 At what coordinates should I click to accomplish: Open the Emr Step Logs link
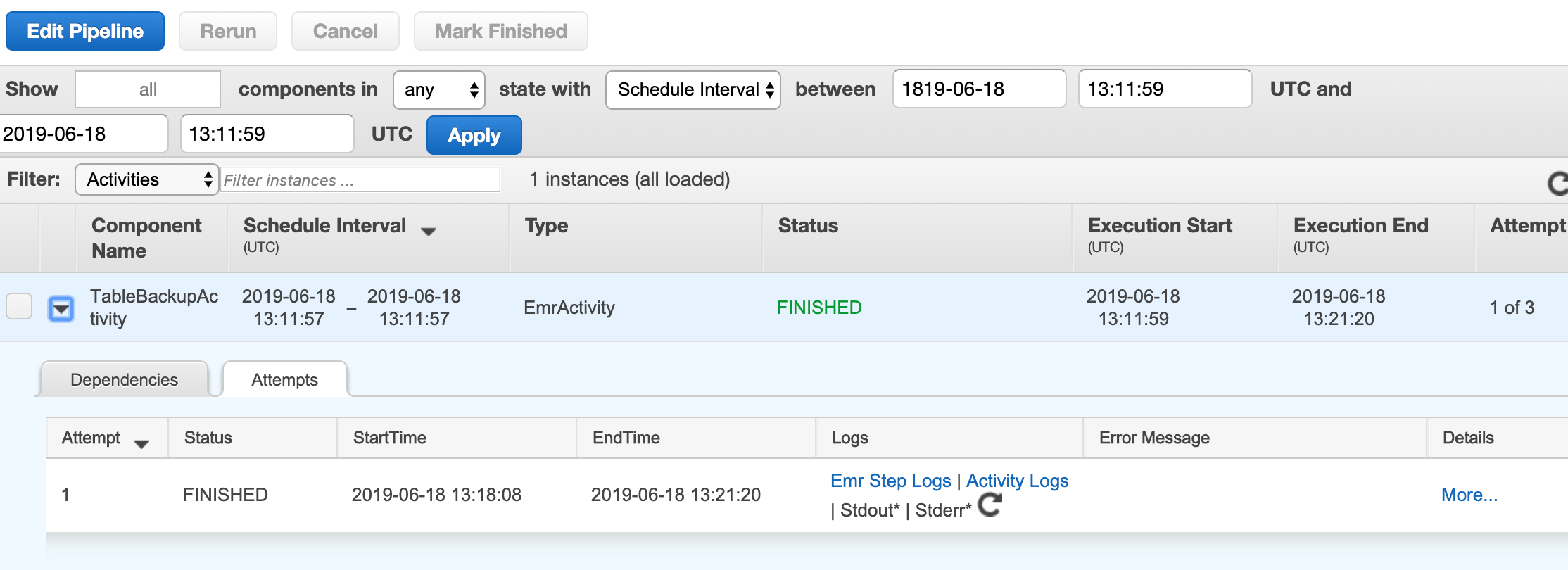[890, 481]
